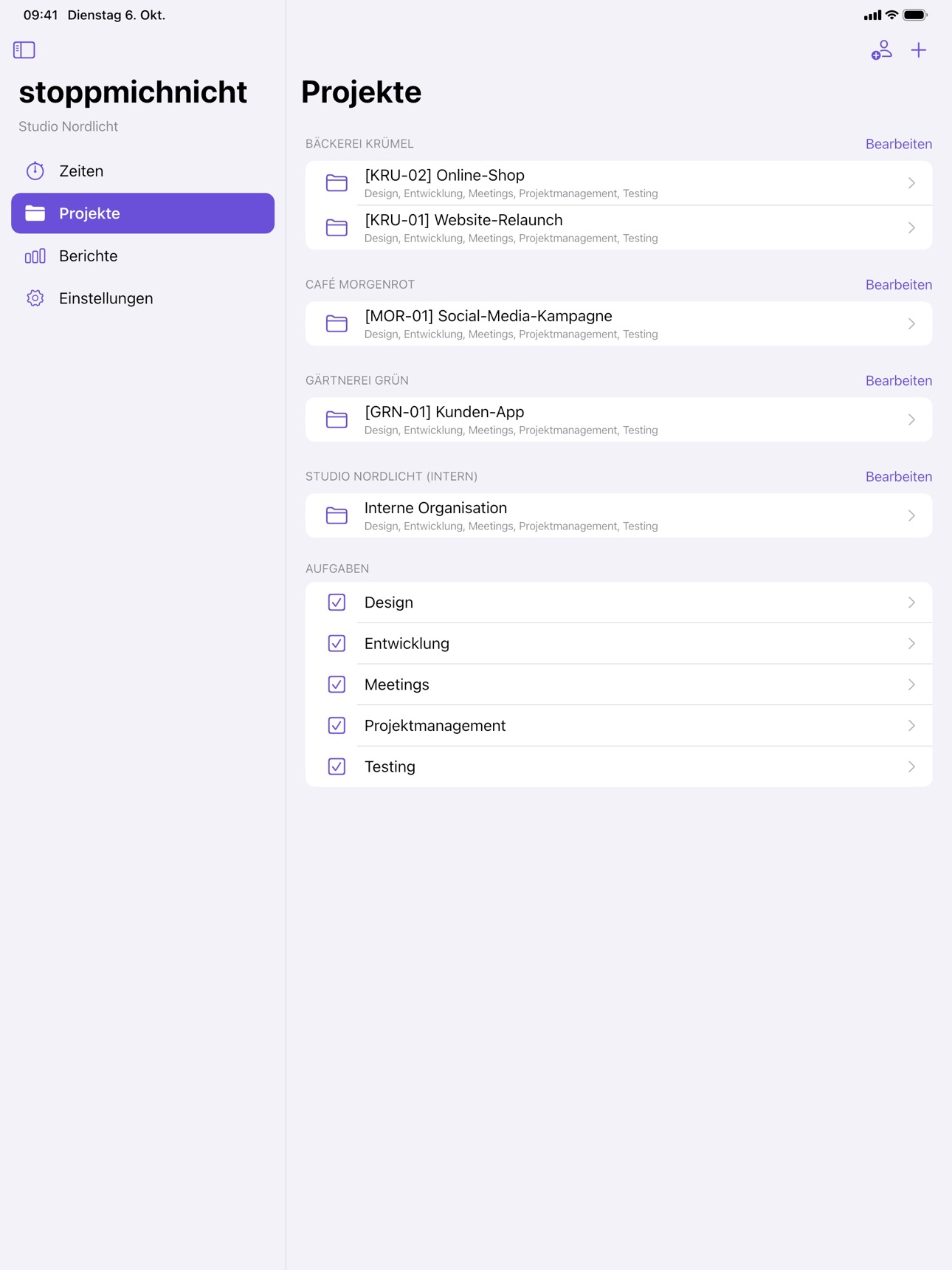Toggle the Design task checkbox
This screenshot has height=1270, width=952.
(337, 603)
